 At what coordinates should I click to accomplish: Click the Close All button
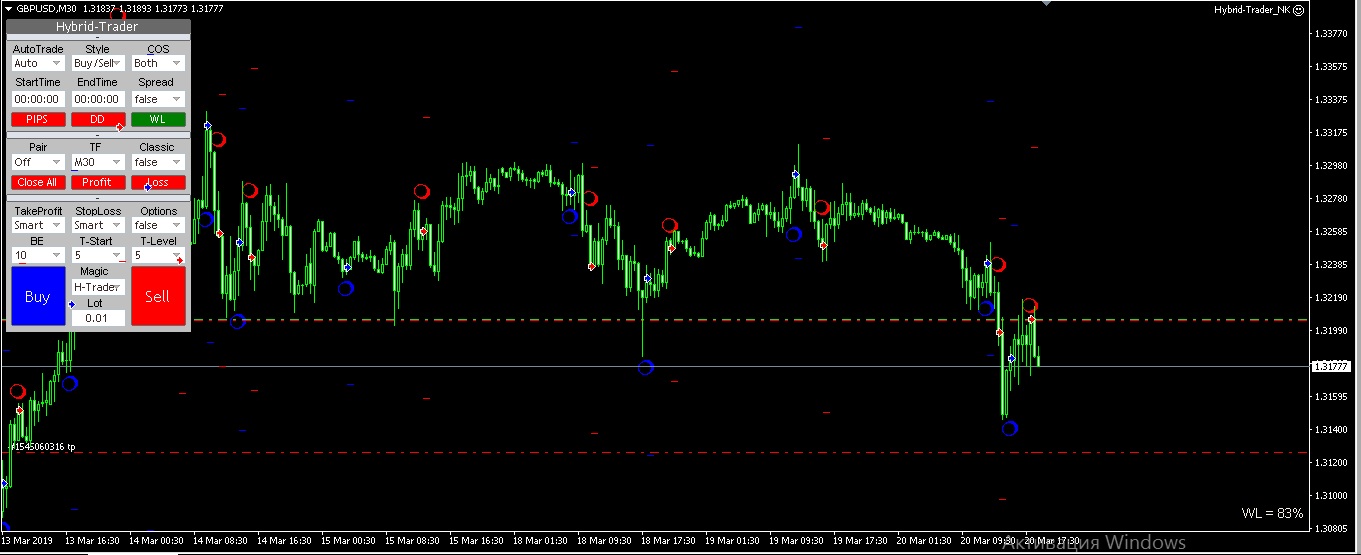pos(38,182)
